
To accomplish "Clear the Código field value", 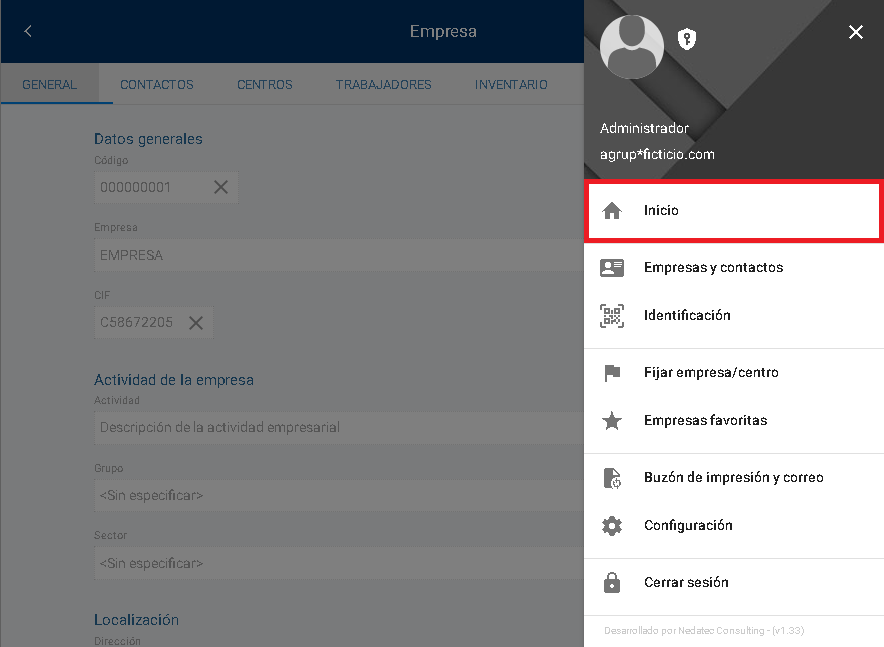I will pyautogui.click(x=221, y=187).
